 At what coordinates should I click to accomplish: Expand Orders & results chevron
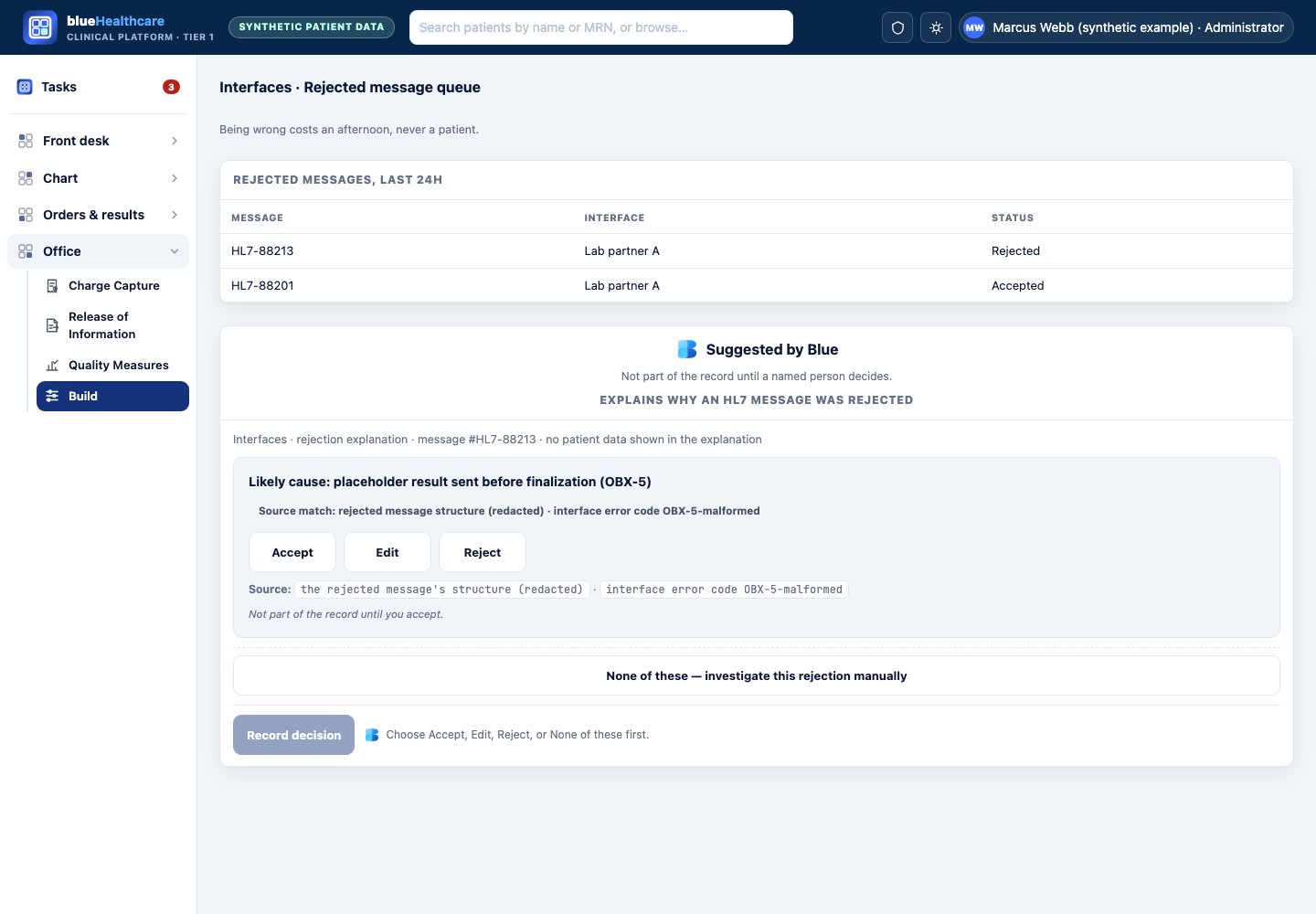(174, 215)
